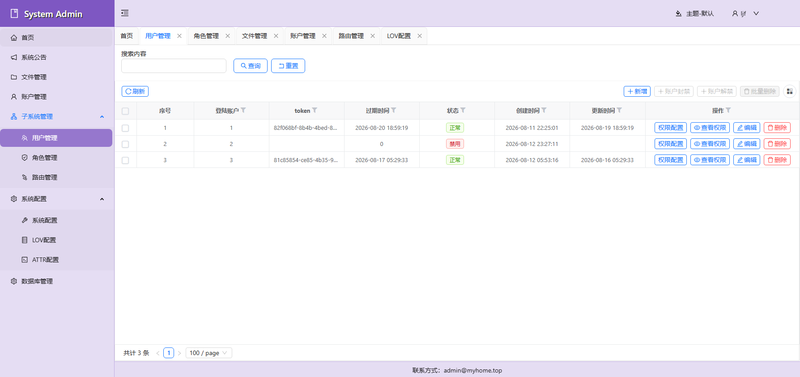Image resolution: width=800 pixels, height=377 pixels.
Task: View permissions (查看权限) for row 2
Action: coord(710,144)
